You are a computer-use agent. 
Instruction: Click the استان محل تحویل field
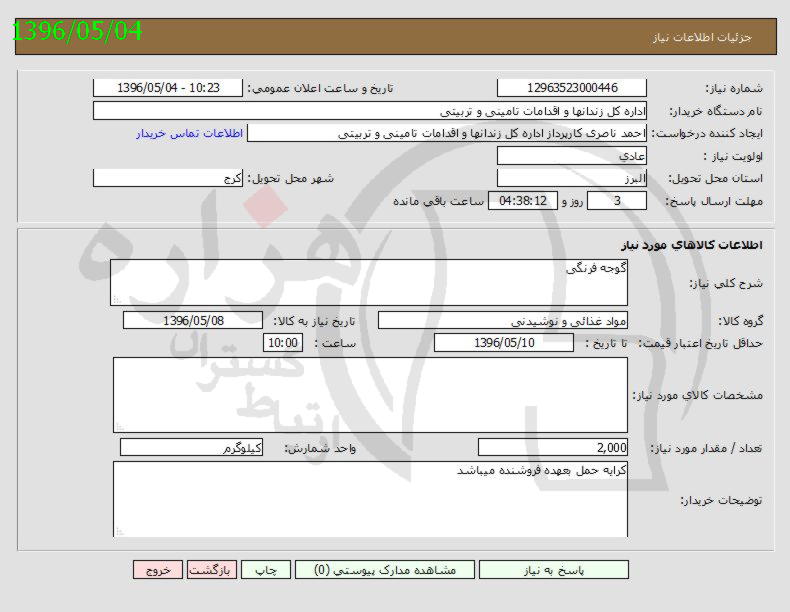[x=571, y=178]
